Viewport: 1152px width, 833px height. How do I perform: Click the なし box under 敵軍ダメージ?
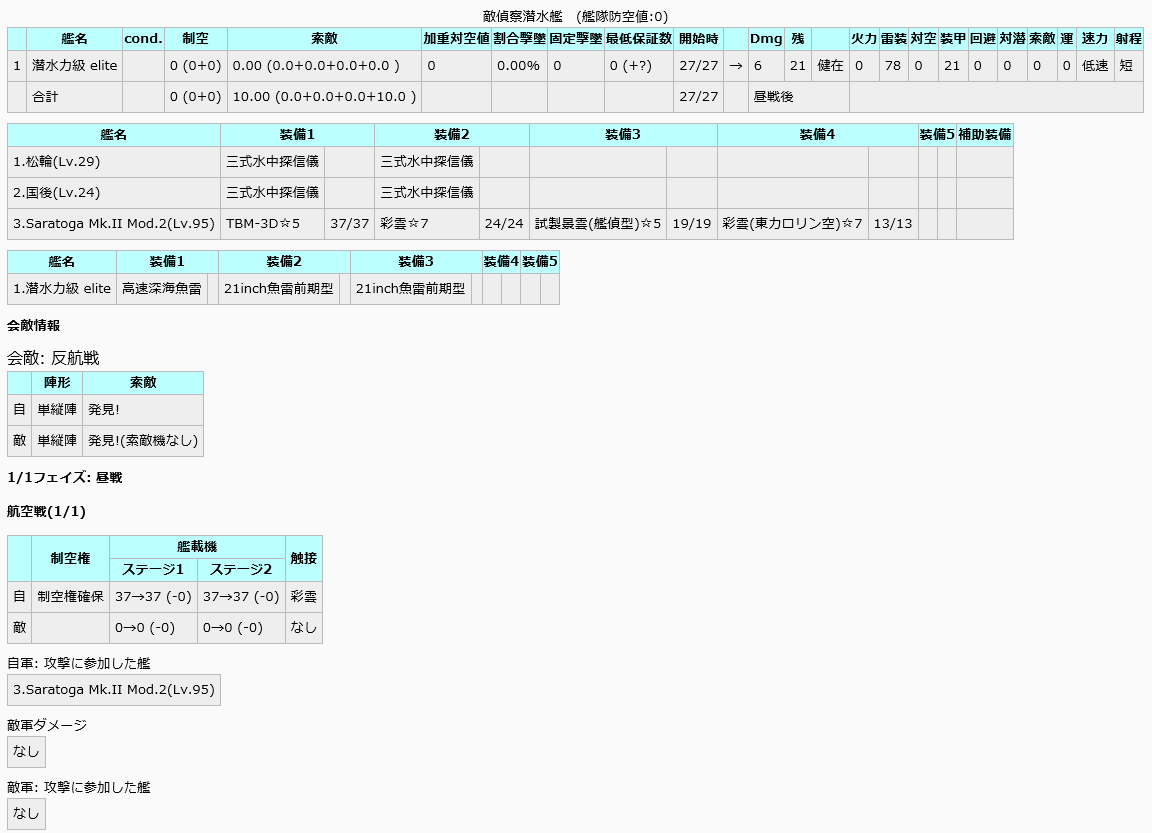coord(26,752)
